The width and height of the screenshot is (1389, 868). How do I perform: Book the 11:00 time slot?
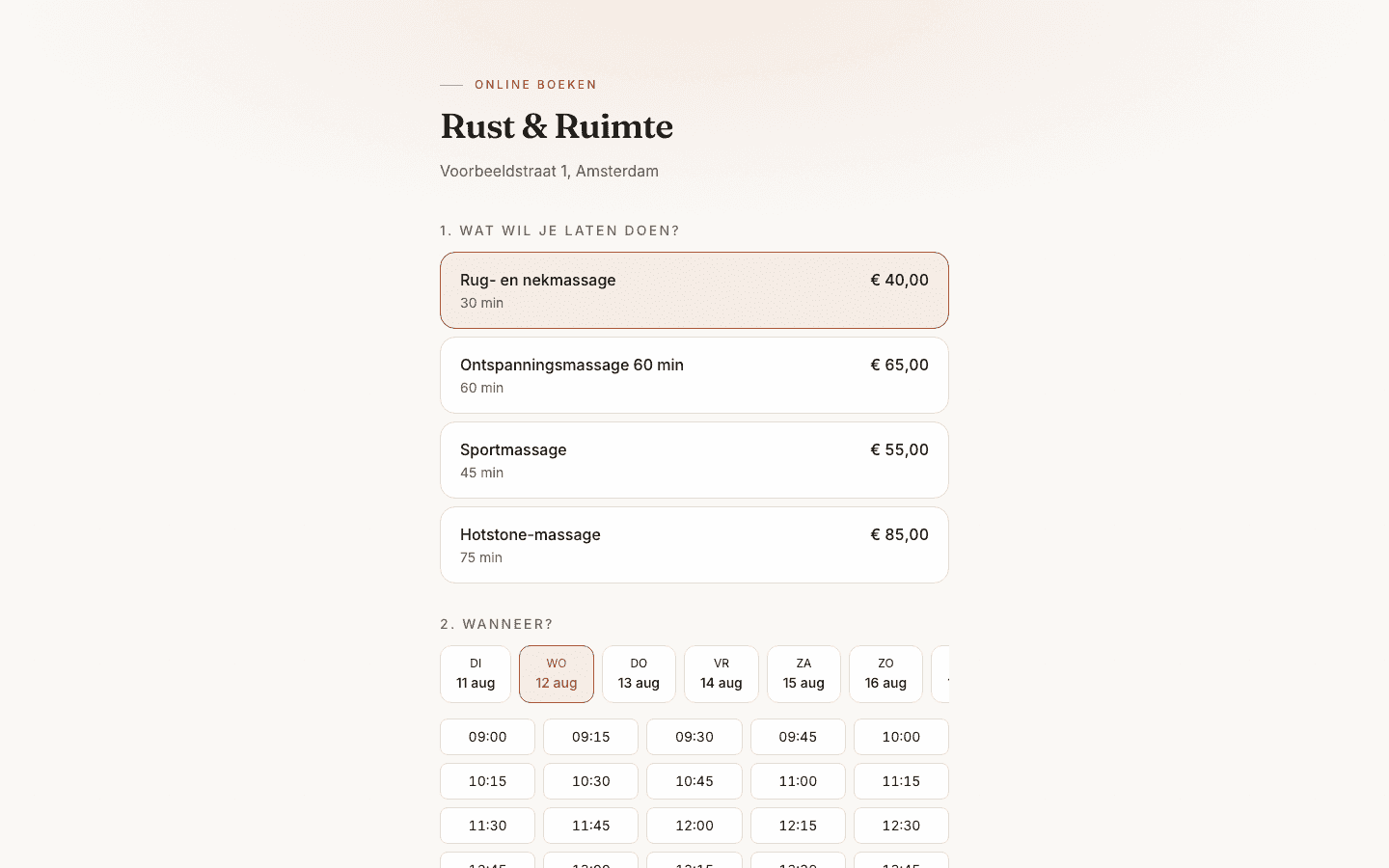(798, 781)
